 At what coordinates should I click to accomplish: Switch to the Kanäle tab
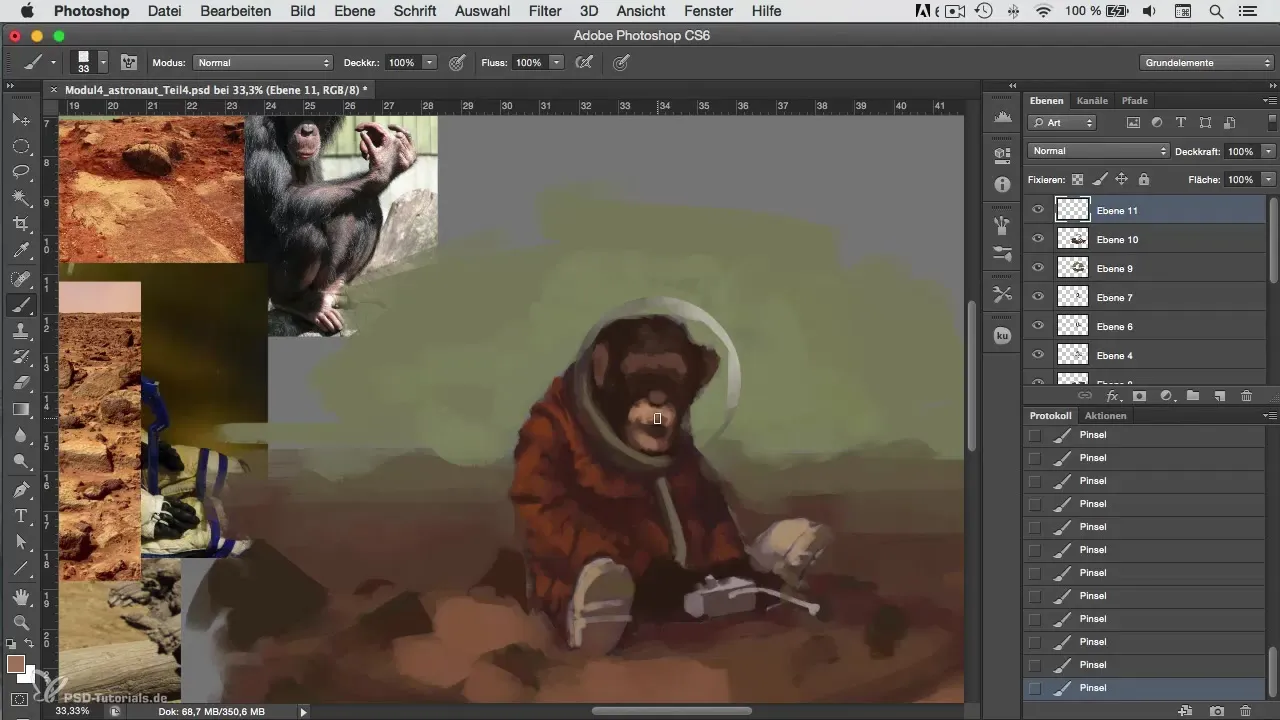coord(1092,101)
